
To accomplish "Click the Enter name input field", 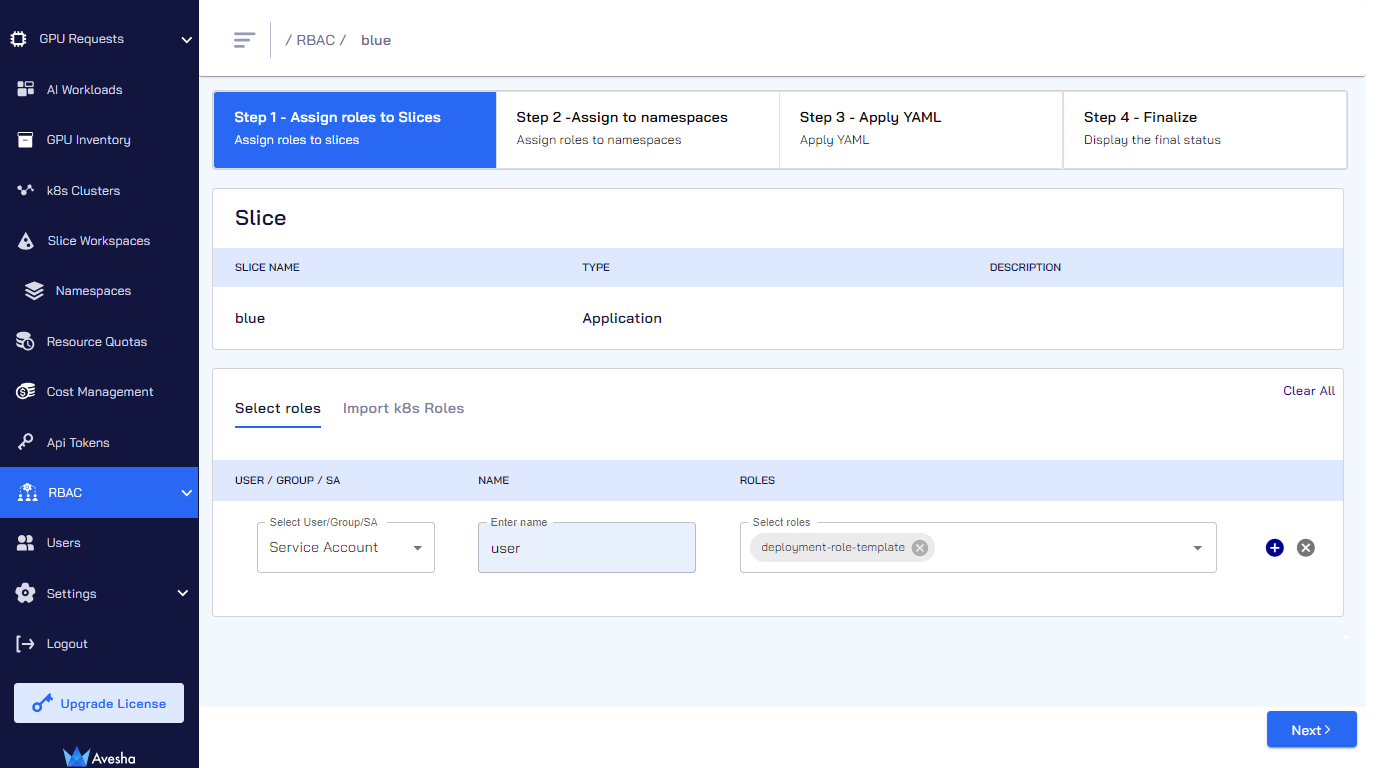I will point(587,547).
